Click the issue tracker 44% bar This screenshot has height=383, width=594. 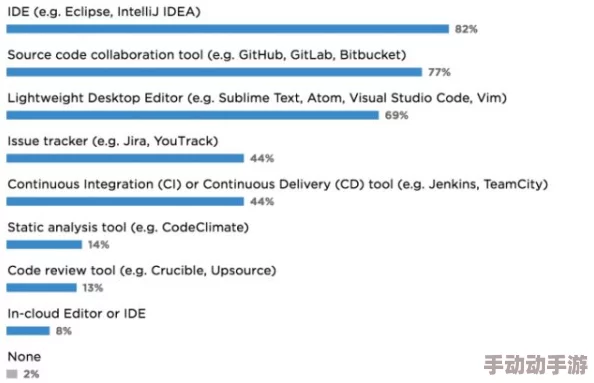[125, 158]
